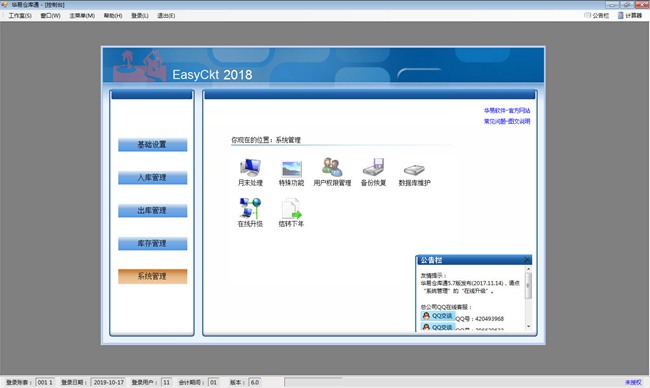Image resolution: width=650 pixels, height=388 pixels.
Task: Select the 出库管理 sidebar button
Action: tap(152, 211)
